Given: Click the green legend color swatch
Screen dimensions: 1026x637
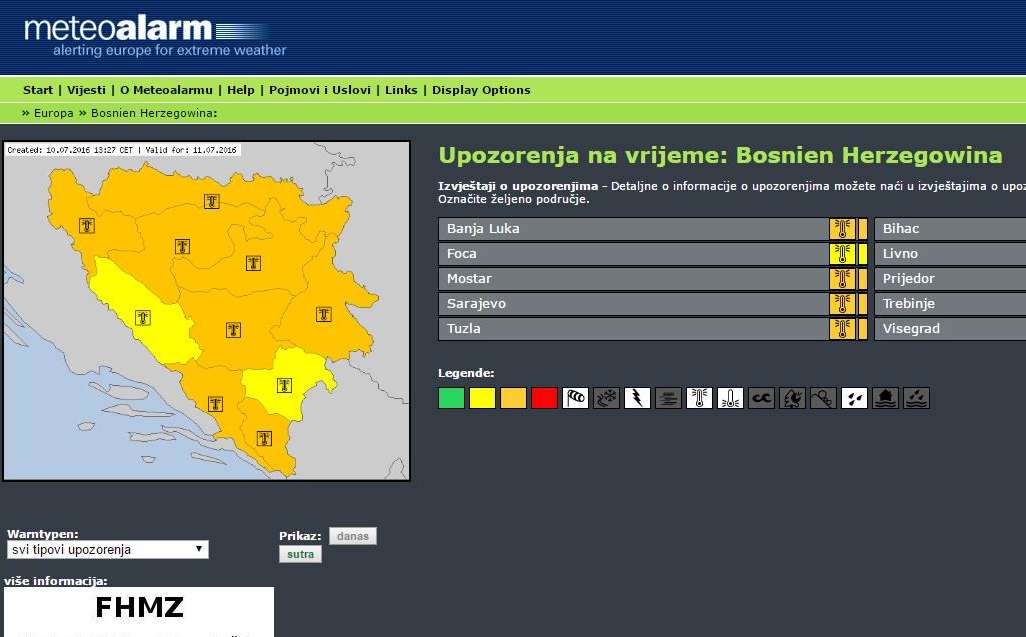Looking at the screenshot, I should tap(451, 398).
